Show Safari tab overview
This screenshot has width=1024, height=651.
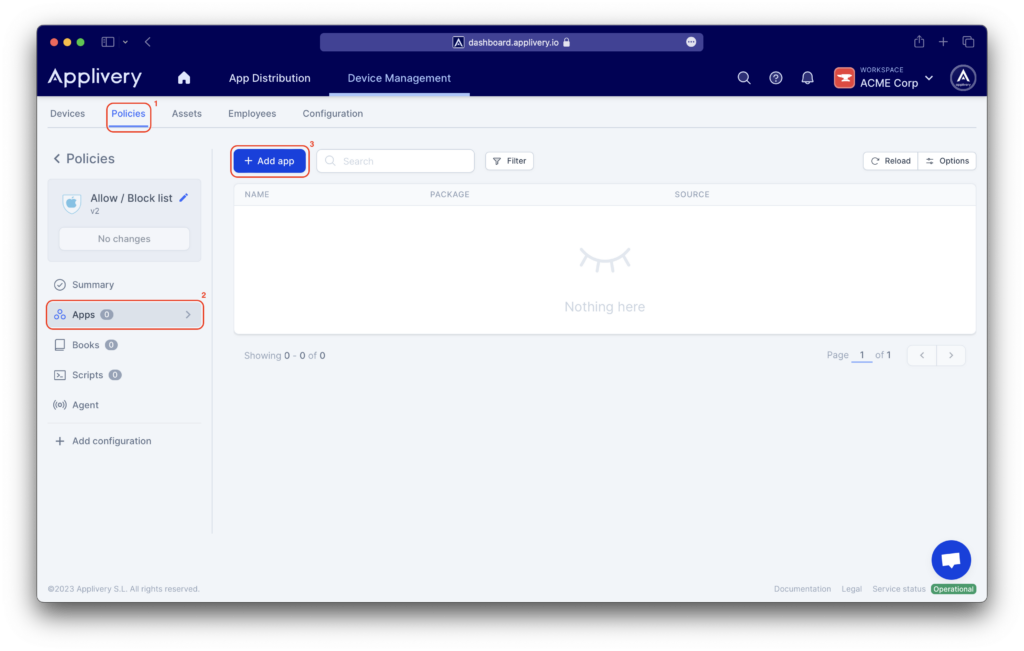coord(968,42)
